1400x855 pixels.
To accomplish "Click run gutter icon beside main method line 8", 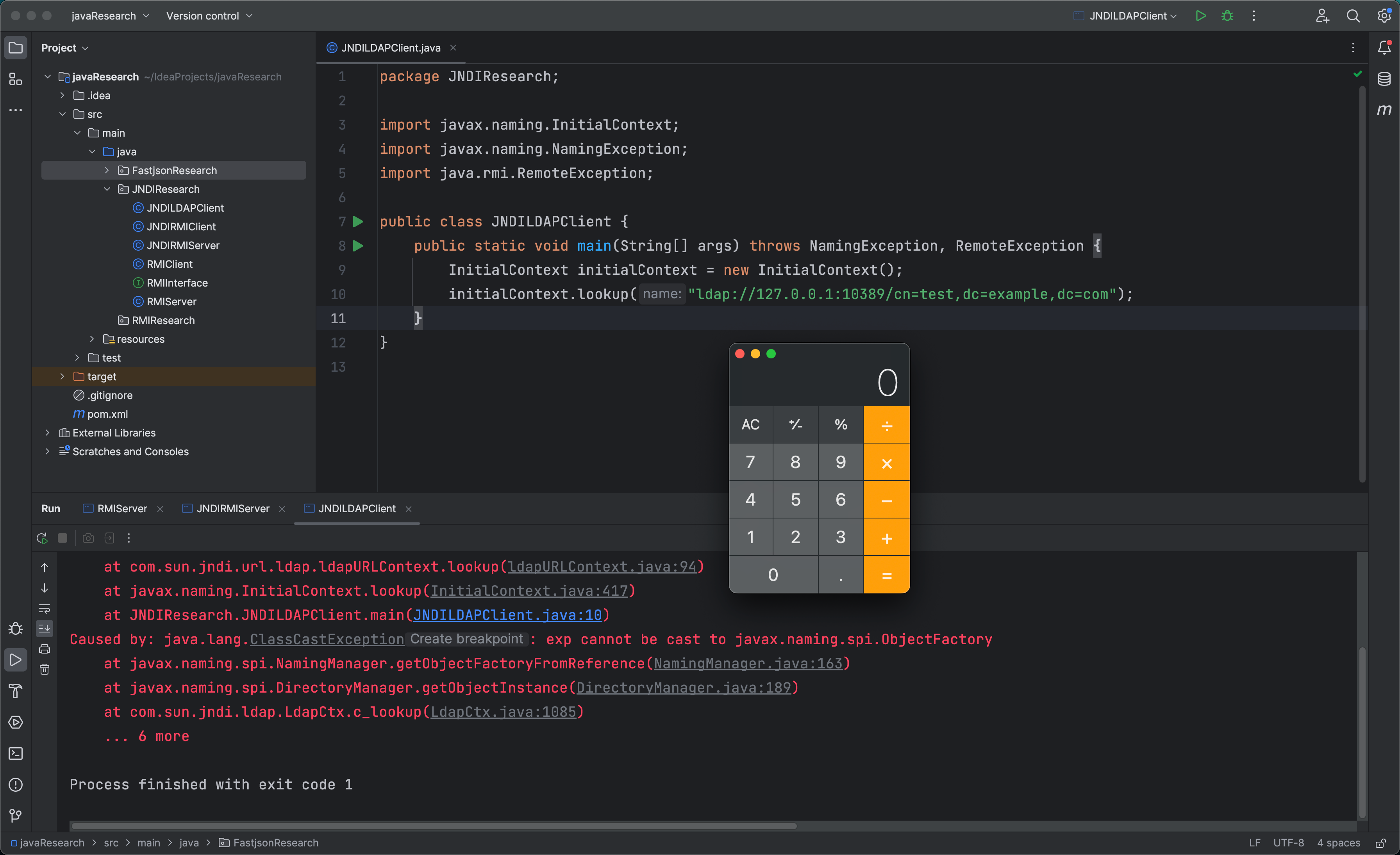I will coord(358,246).
